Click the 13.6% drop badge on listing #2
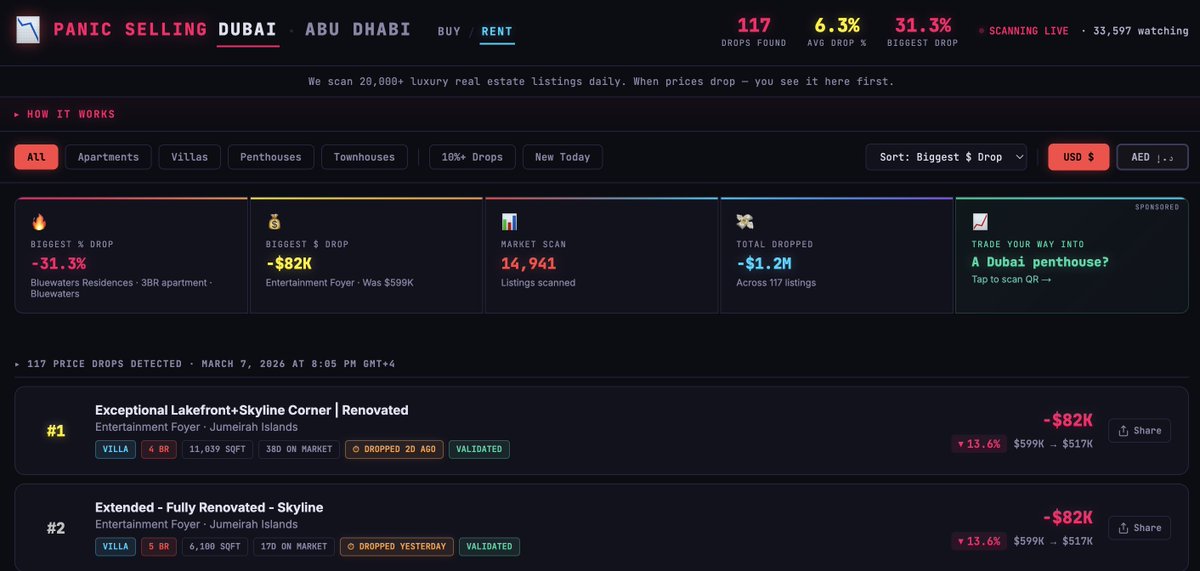The height and width of the screenshot is (571, 1200). [x=979, y=541]
